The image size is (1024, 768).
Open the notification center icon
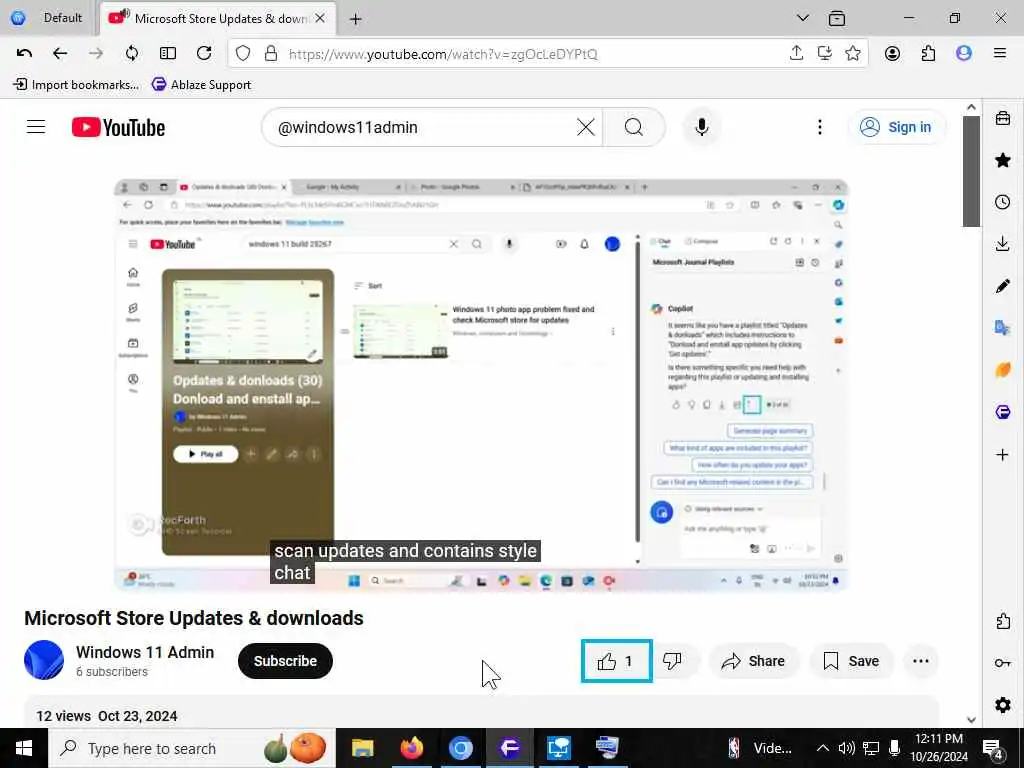coord(993,748)
